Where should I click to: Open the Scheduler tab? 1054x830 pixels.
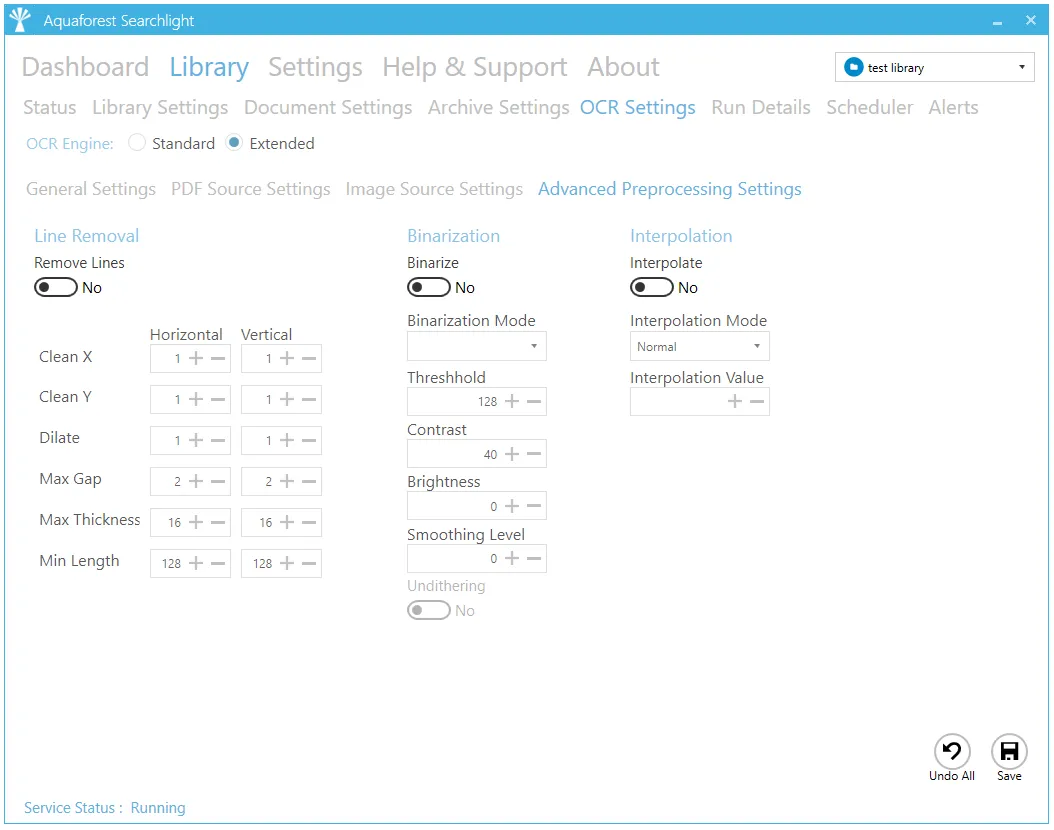coord(869,107)
